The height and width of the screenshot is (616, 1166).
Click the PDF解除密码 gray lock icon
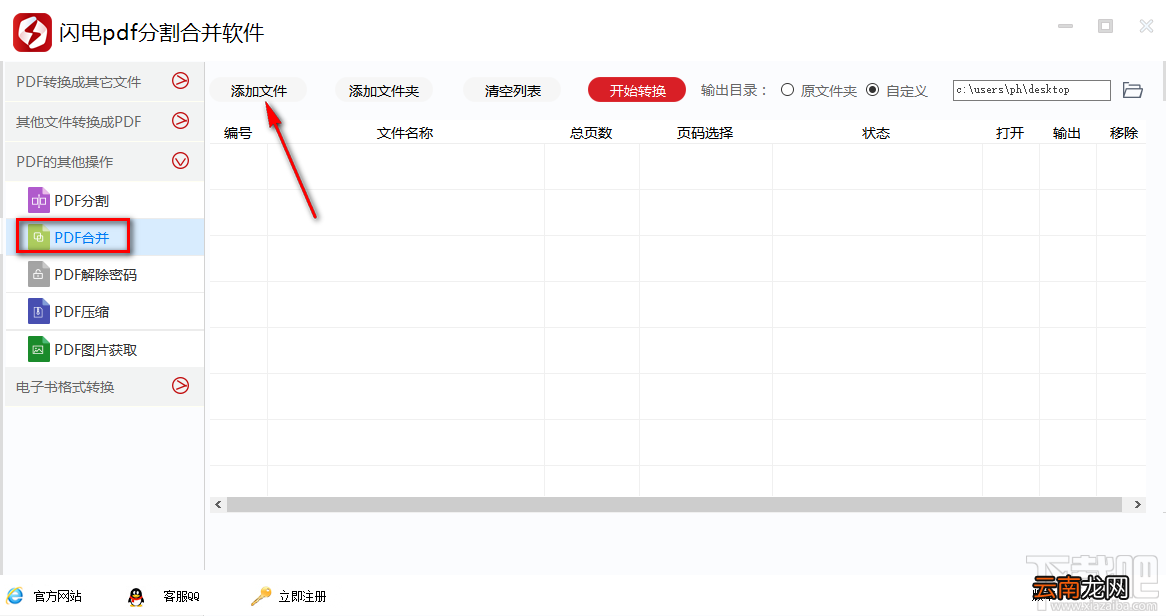pyautogui.click(x=39, y=275)
